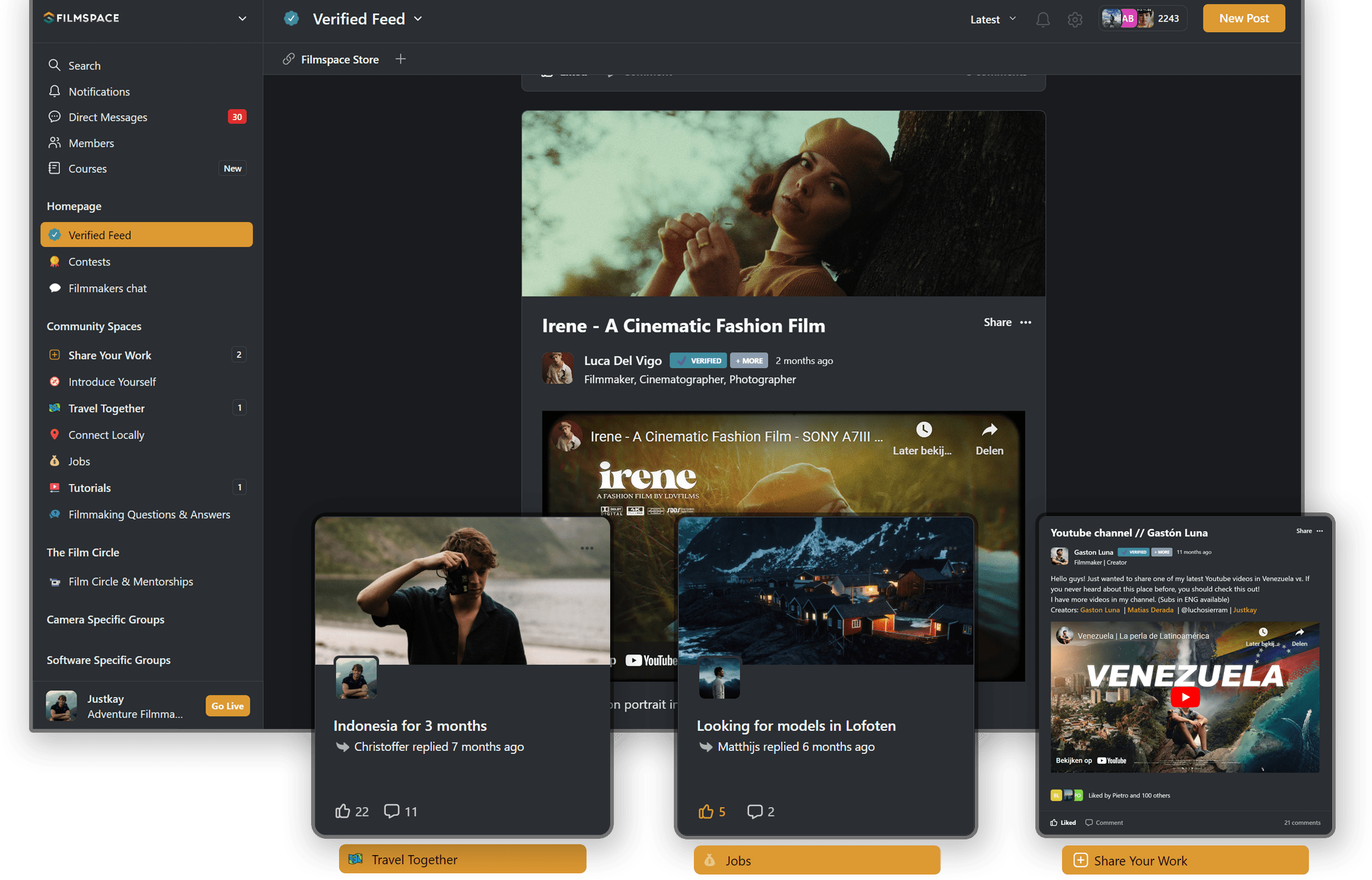Open Jobs space in sidebar
This screenshot has height=880, width=1372.
point(146,462)
